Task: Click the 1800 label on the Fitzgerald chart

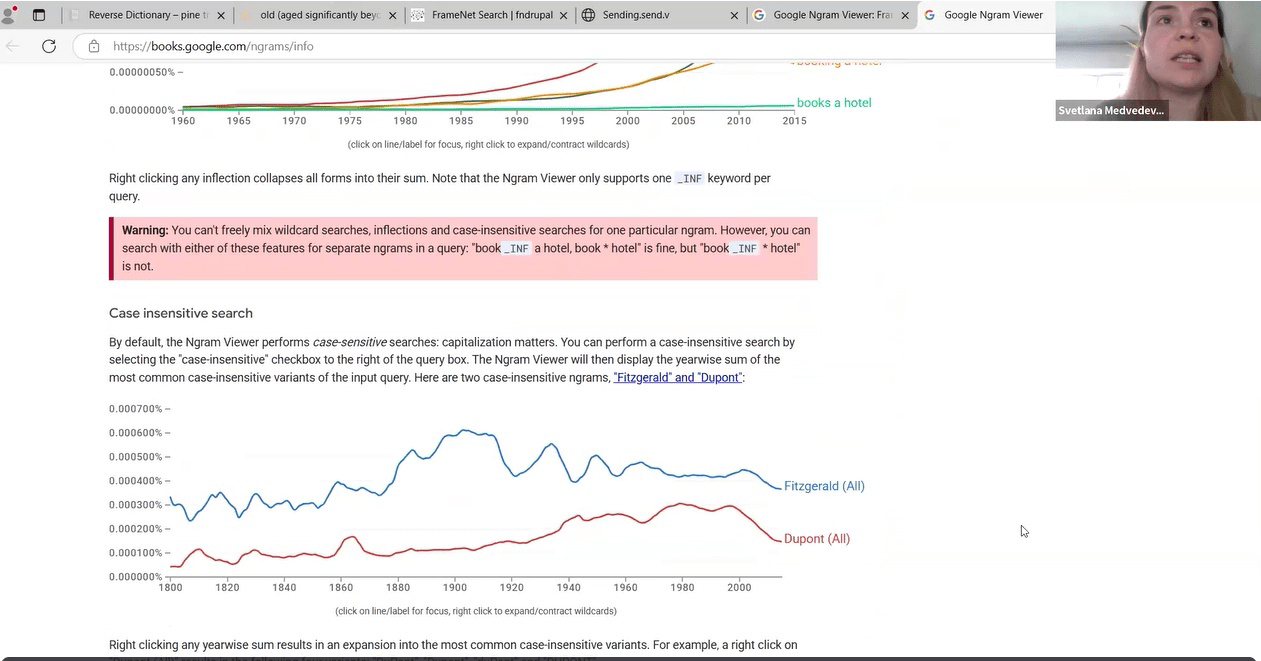Action: pos(170,587)
